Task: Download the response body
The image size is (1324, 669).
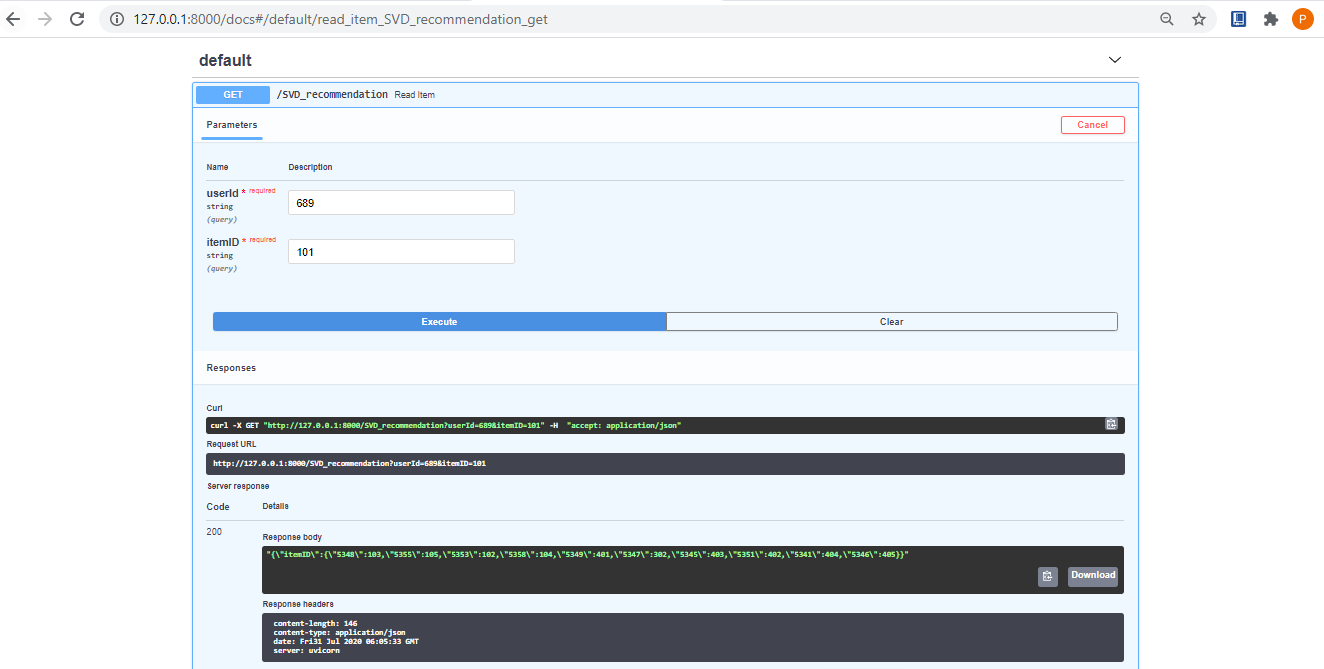Action: tap(1092, 575)
